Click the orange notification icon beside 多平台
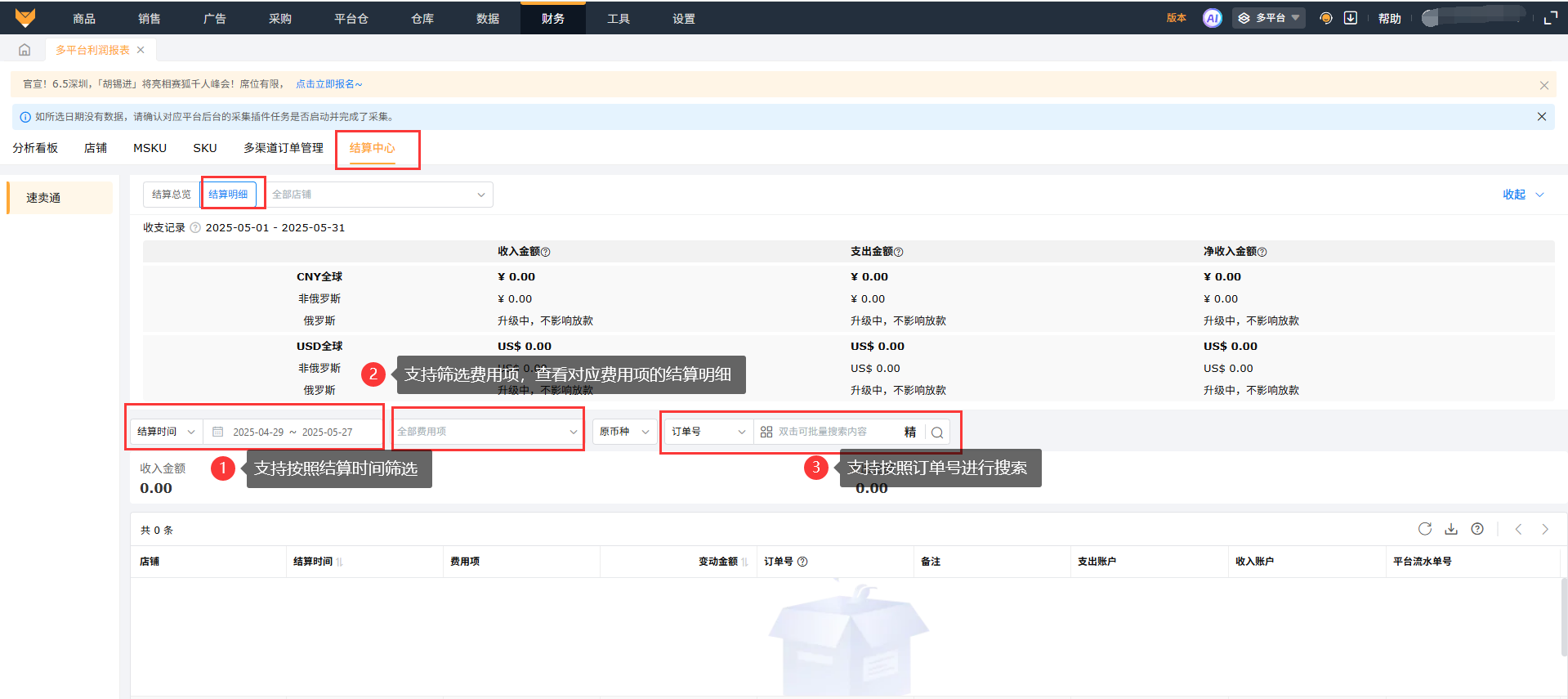The image size is (1568, 699). (1326, 18)
